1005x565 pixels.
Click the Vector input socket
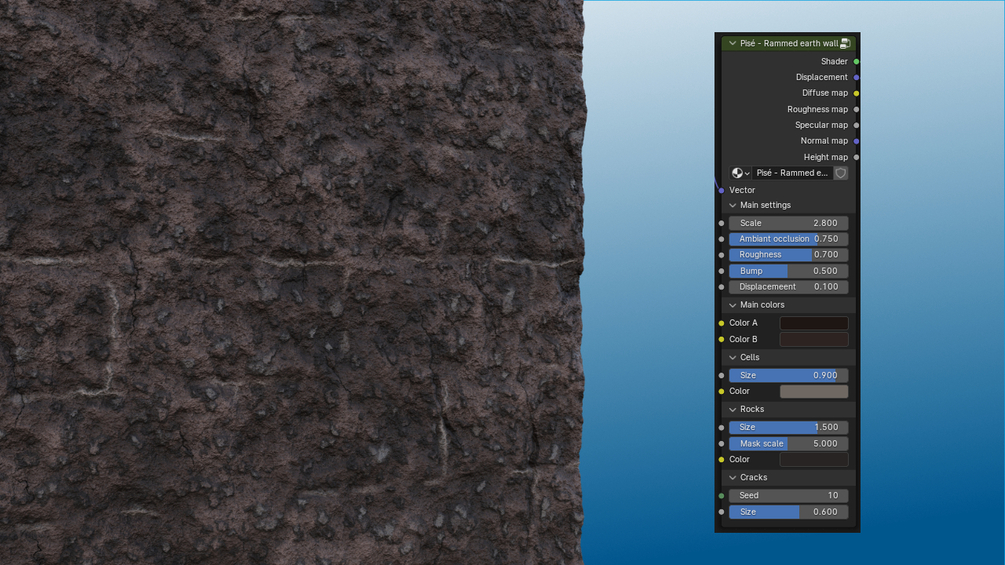click(x=721, y=190)
